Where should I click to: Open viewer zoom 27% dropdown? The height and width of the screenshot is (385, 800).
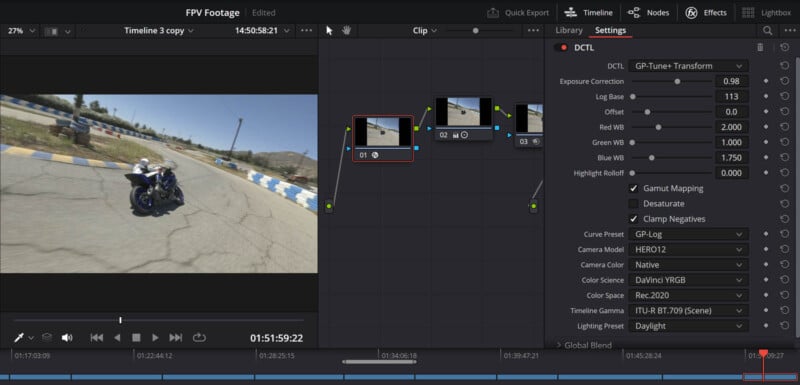21,31
